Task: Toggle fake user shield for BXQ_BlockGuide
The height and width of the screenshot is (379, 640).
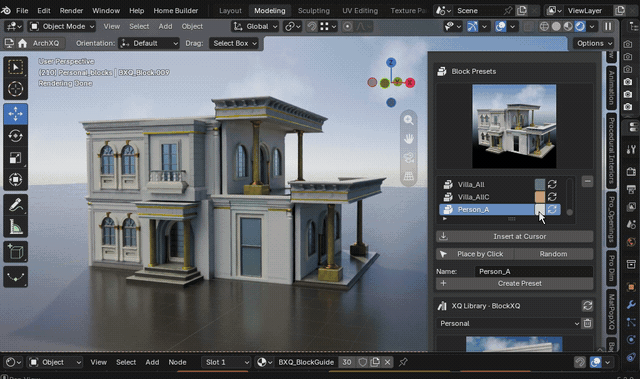Action: tap(362, 362)
